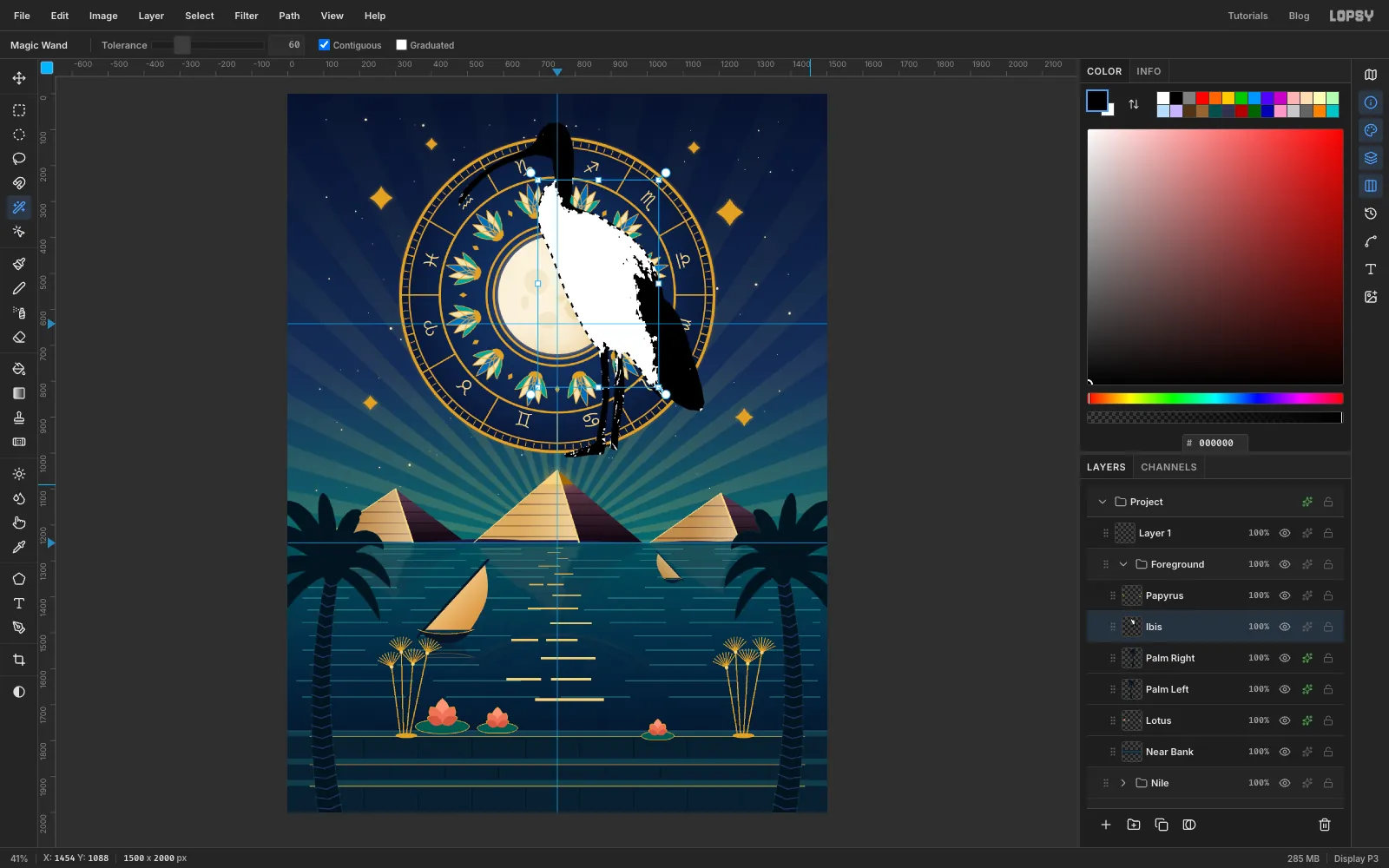
Task: Pick the red color swatch
Action: (1202, 98)
